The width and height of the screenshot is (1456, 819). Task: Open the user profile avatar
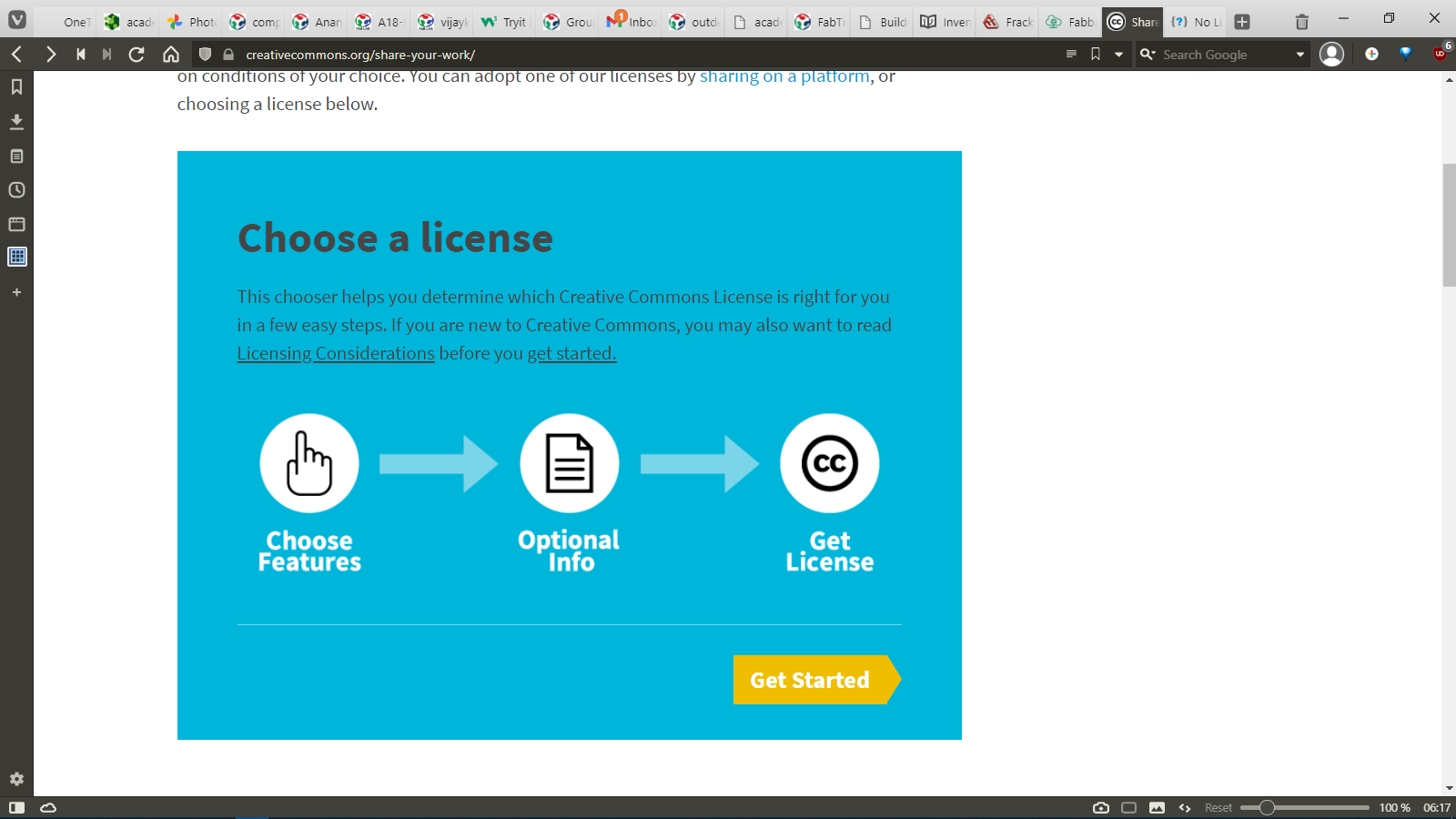(1331, 55)
